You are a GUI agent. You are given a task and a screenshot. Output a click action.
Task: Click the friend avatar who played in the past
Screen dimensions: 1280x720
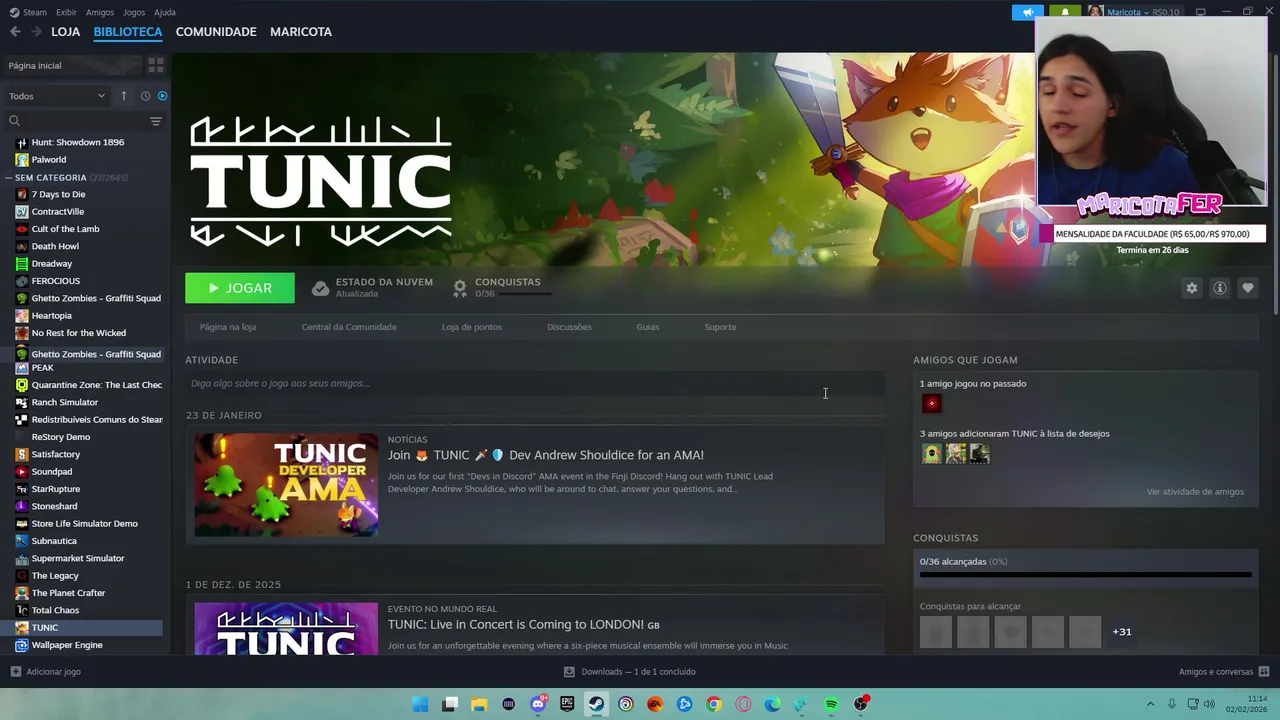[x=932, y=404]
